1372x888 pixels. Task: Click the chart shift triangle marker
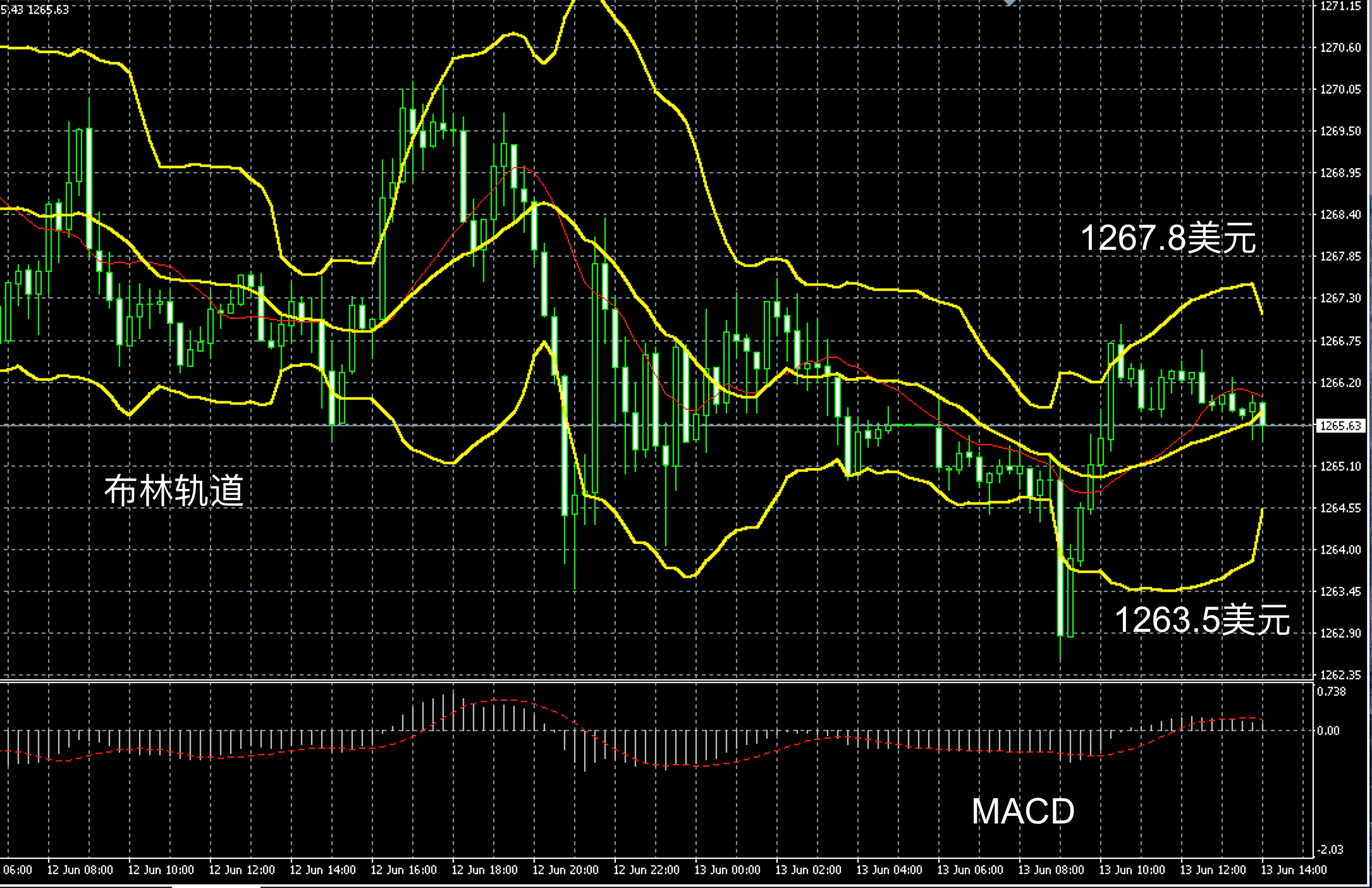pos(1010,3)
